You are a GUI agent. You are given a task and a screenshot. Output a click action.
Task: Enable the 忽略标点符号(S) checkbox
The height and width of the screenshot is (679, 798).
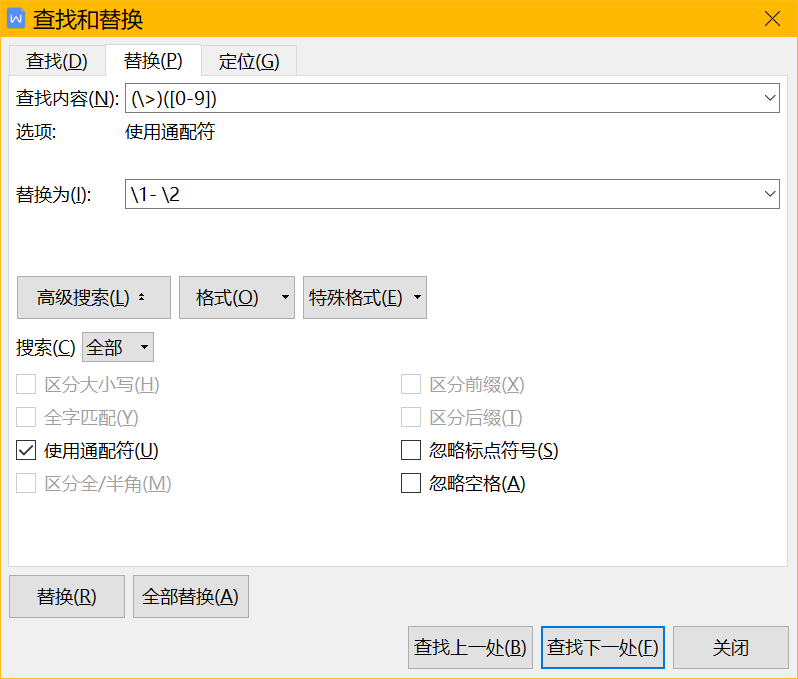(411, 451)
